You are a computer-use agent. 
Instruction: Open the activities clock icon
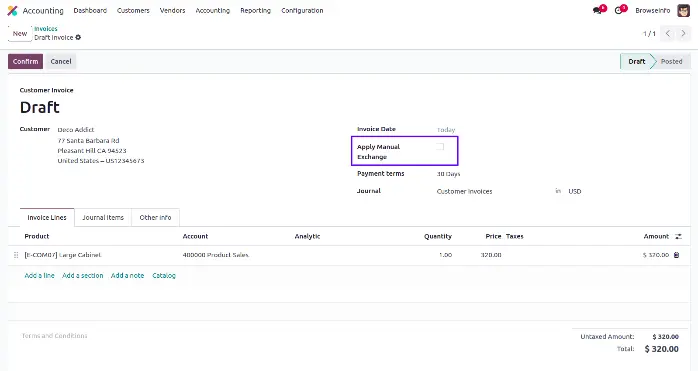pos(618,11)
